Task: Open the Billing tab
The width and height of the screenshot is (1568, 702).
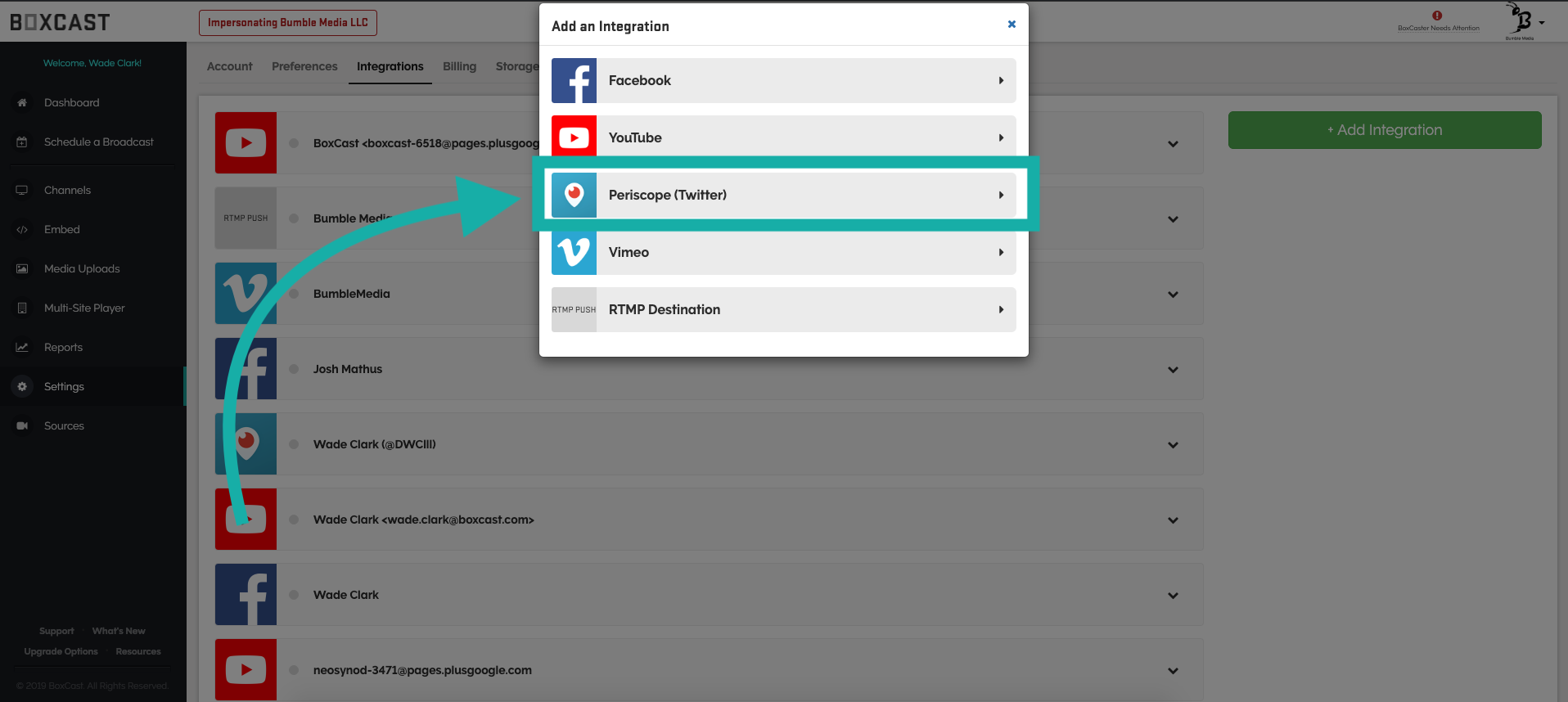Action: coord(459,66)
